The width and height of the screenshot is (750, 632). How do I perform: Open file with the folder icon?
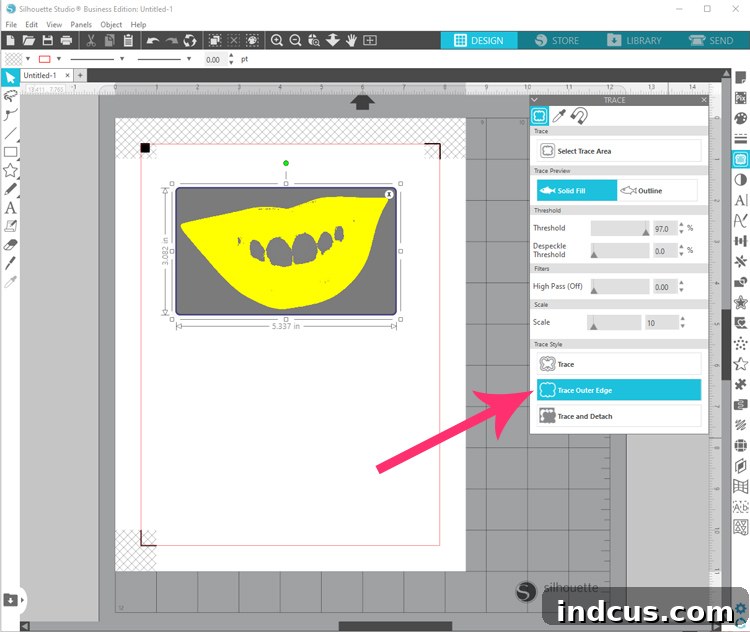tap(29, 40)
